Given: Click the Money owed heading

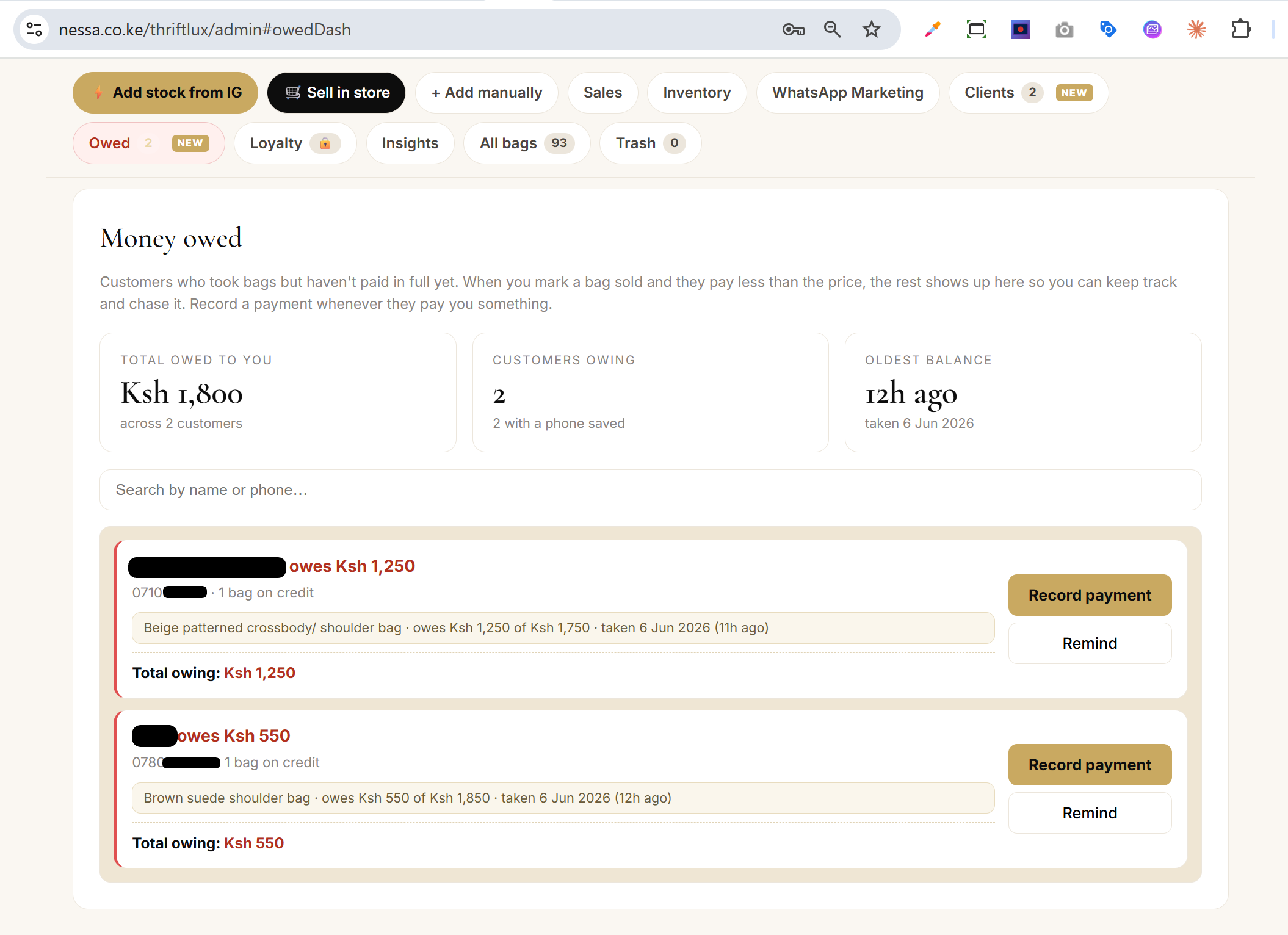Looking at the screenshot, I should (172, 239).
